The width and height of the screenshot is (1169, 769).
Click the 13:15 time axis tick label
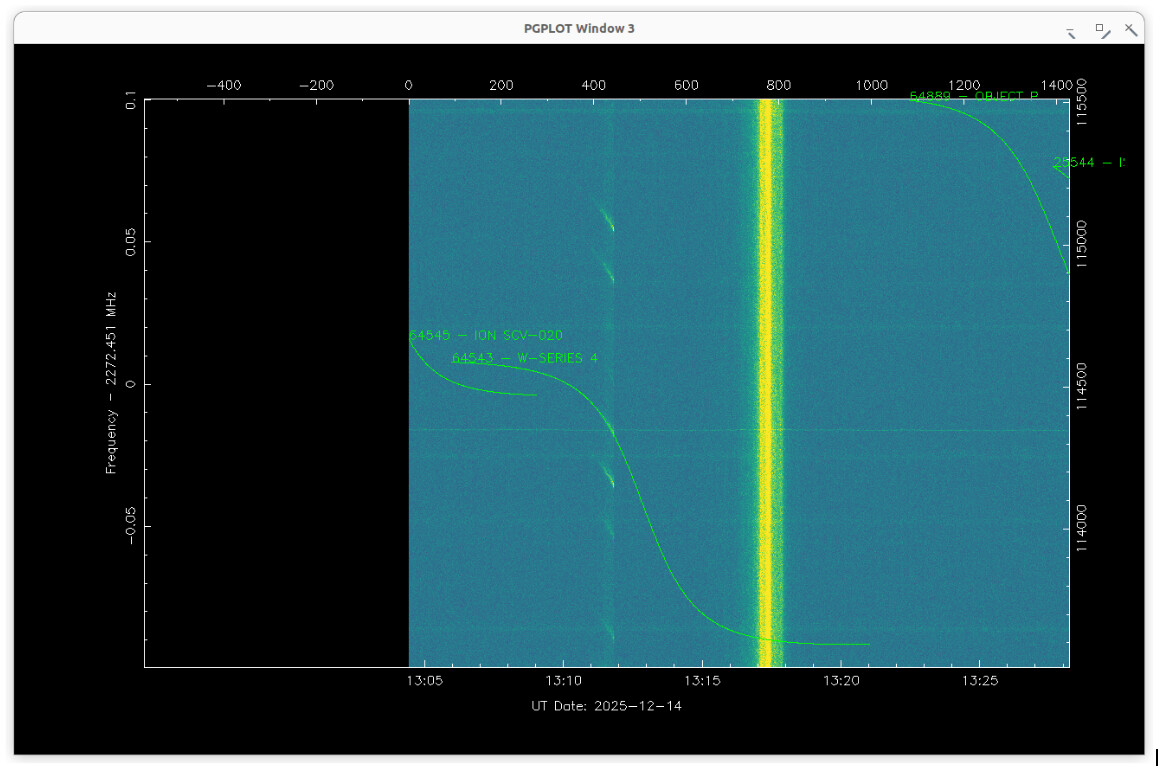click(x=702, y=681)
